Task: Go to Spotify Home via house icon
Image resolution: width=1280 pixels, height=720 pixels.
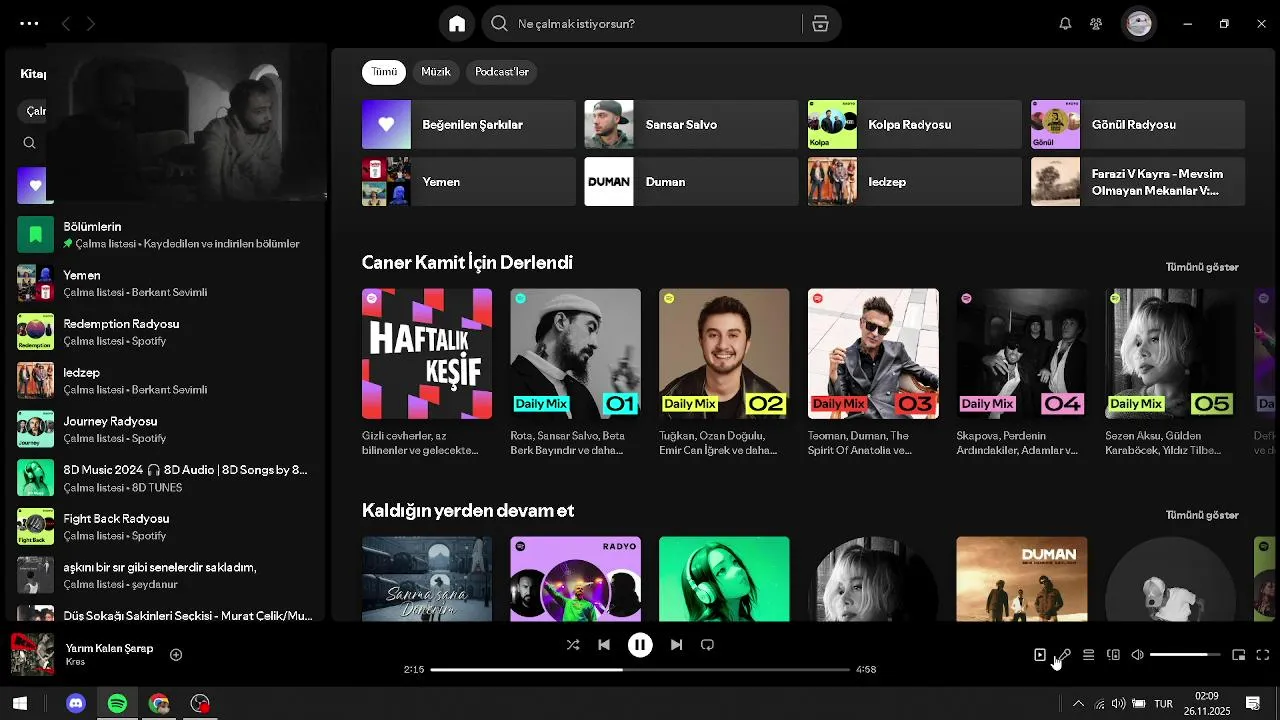Action: click(457, 24)
